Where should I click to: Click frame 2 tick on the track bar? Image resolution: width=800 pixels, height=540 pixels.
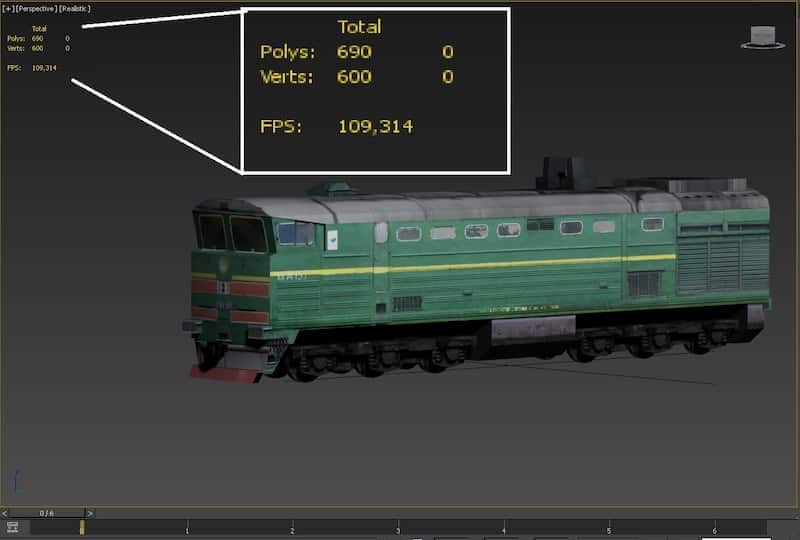292,527
